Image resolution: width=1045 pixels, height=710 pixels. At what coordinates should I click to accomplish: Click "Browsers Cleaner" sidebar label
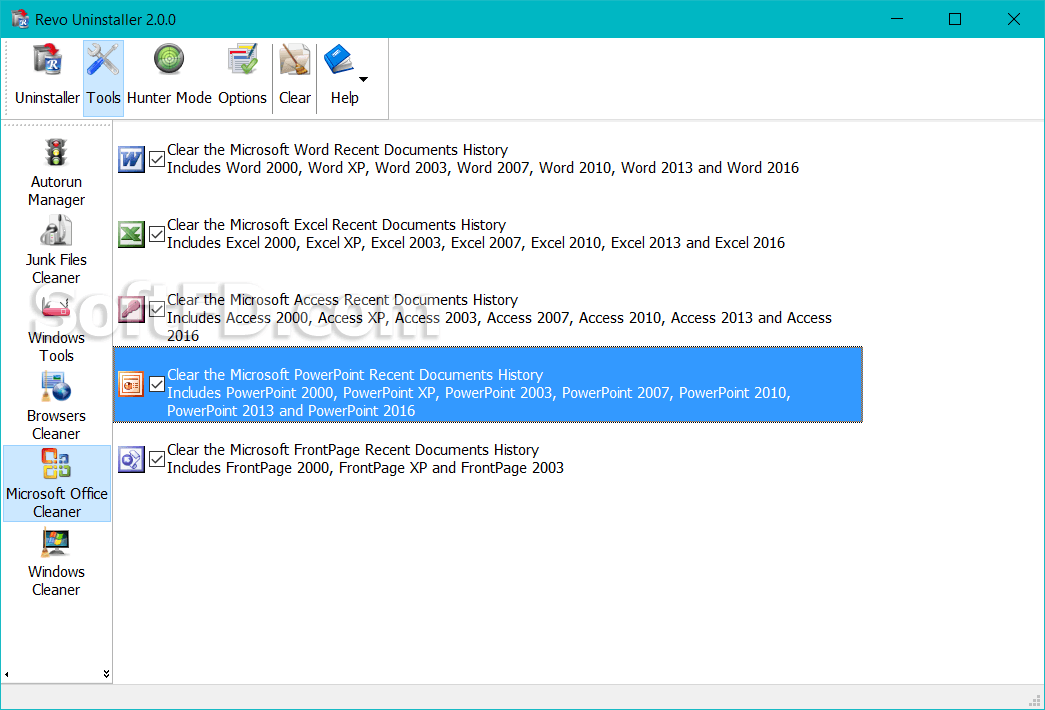coord(56,425)
